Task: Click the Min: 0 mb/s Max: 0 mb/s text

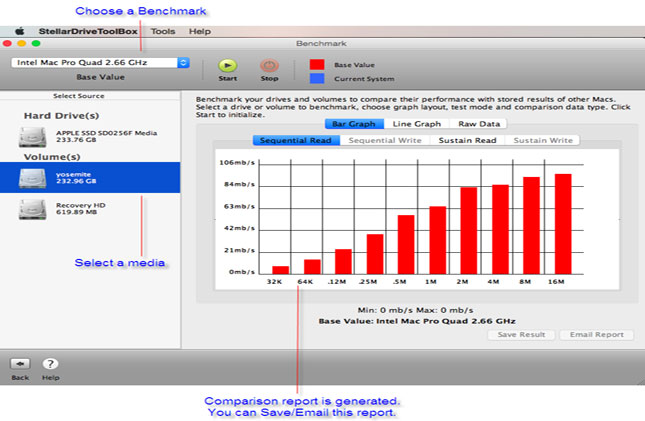Action: tap(415, 310)
